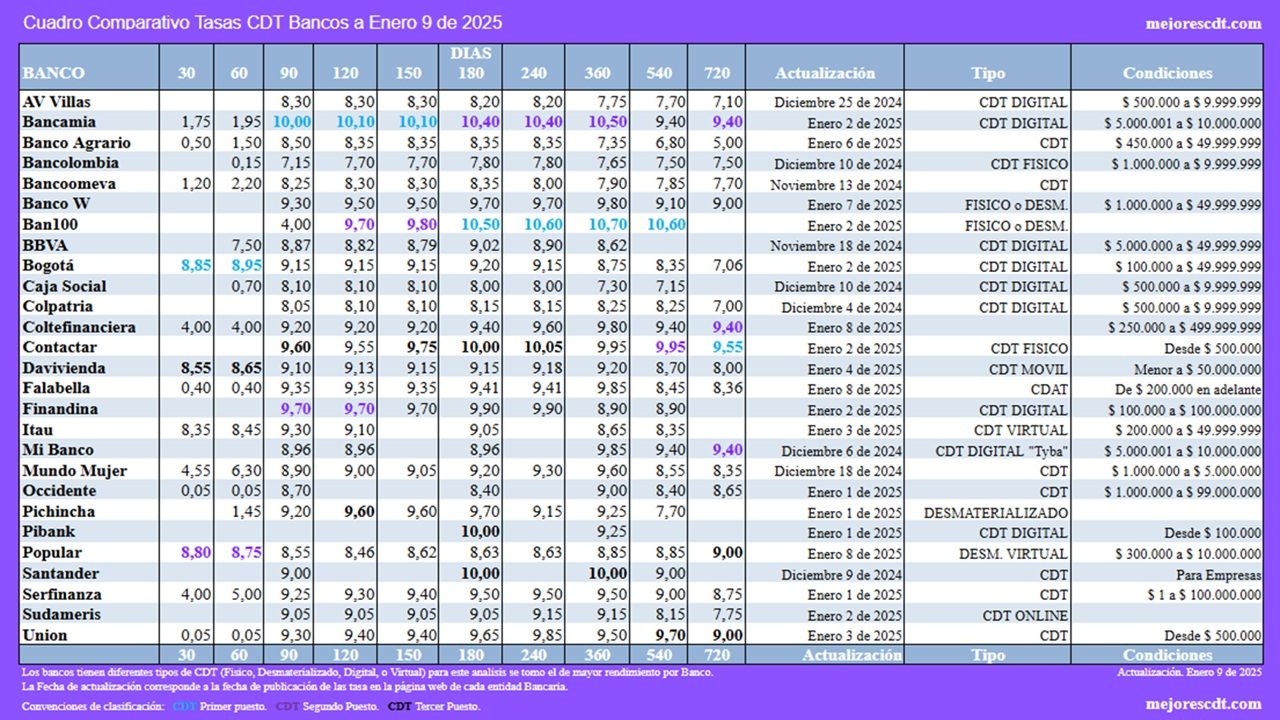Select the AV Villas bank row name
Screen dimensions: 1280x720
pos(59,101)
